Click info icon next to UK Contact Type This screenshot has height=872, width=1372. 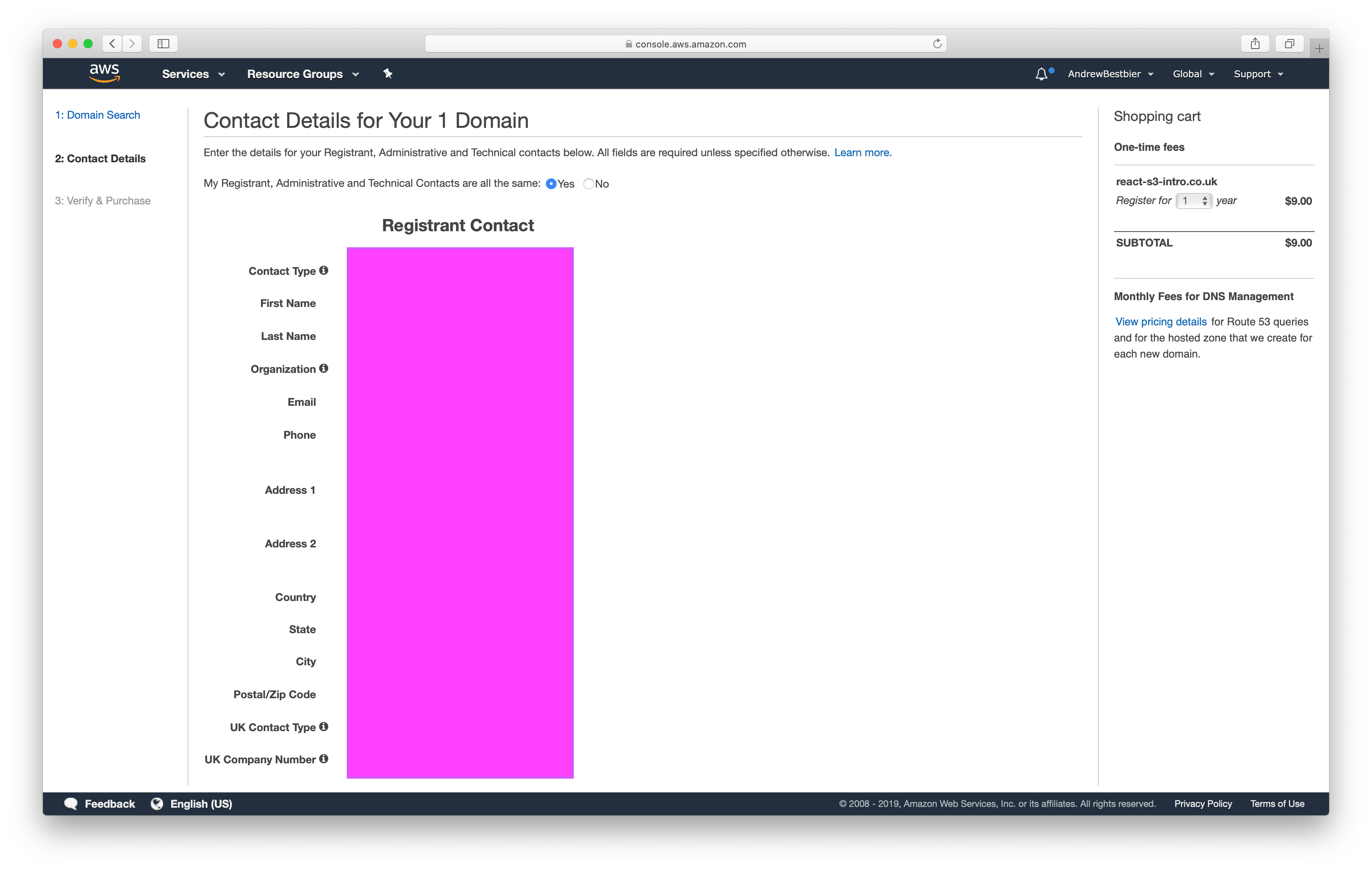click(x=323, y=727)
